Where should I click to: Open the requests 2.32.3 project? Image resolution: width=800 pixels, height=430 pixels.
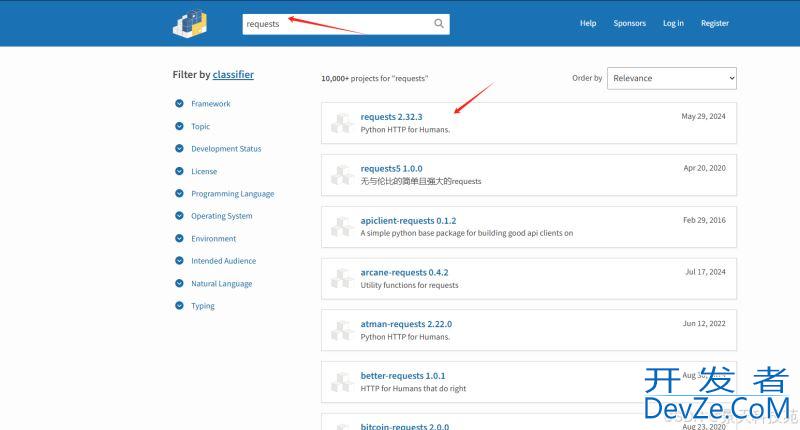coord(391,117)
